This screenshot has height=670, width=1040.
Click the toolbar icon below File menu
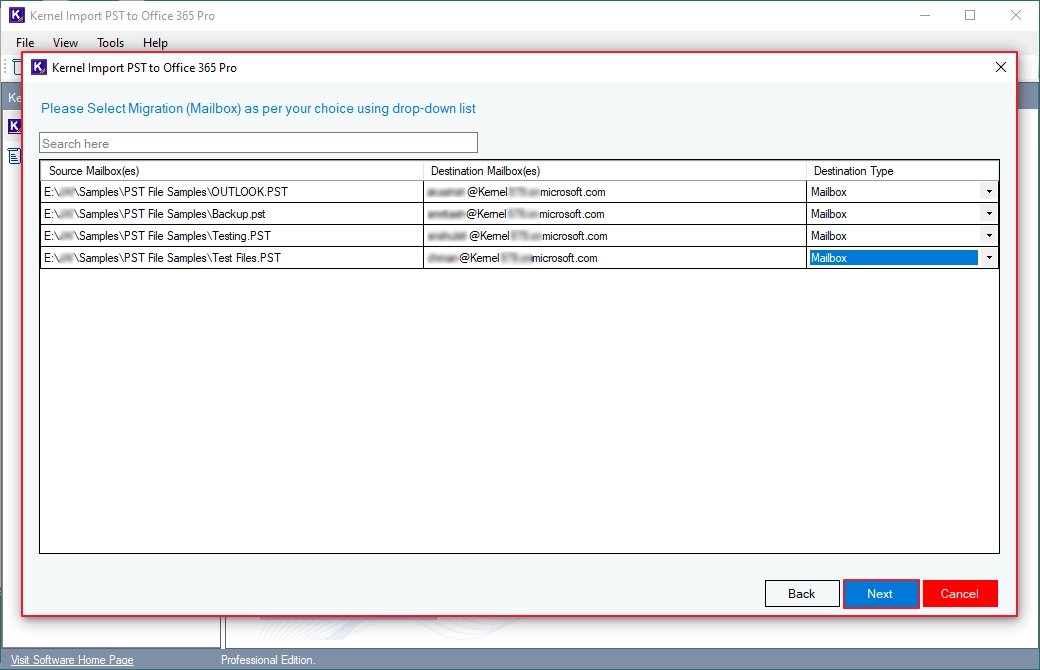click(17, 67)
